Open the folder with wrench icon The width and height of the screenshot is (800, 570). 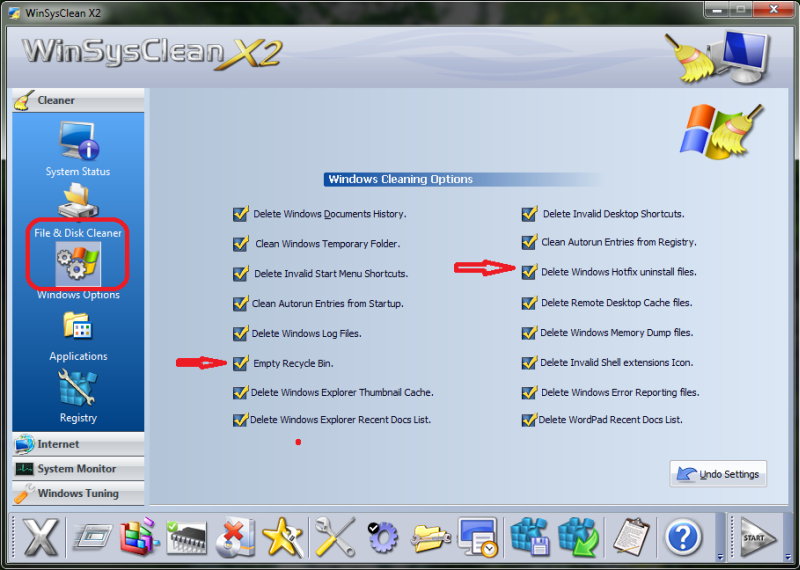coord(430,537)
